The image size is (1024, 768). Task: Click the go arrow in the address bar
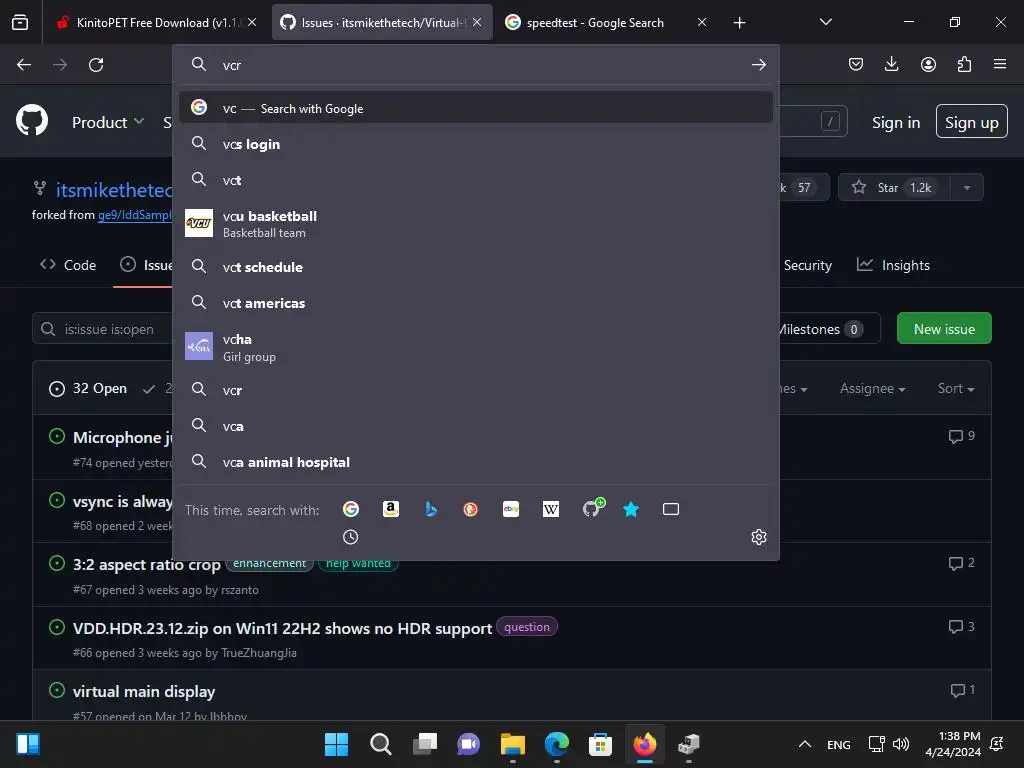758,65
